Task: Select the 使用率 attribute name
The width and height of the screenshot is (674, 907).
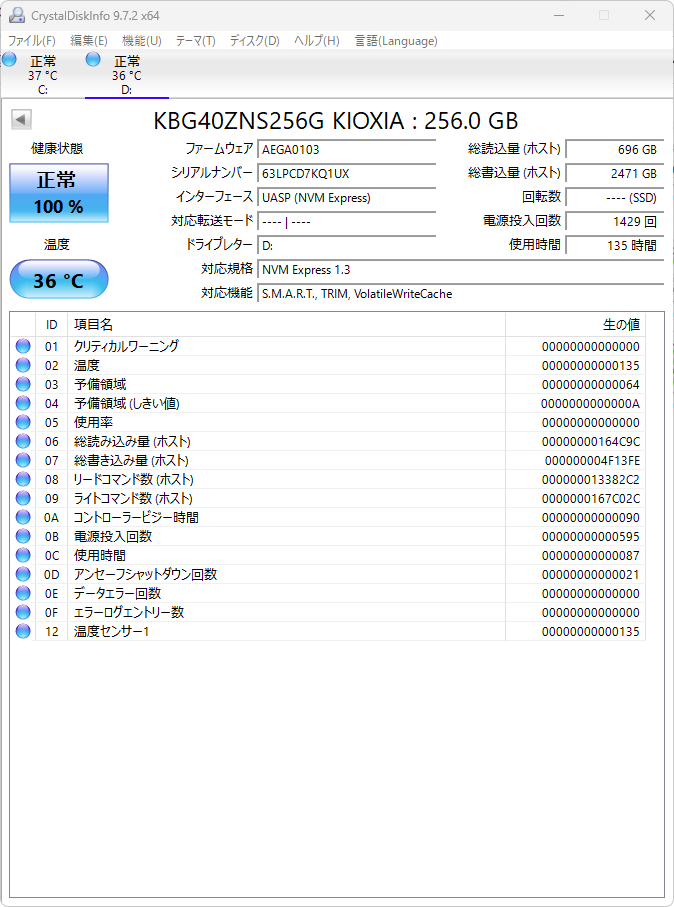Action: [93, 422]
